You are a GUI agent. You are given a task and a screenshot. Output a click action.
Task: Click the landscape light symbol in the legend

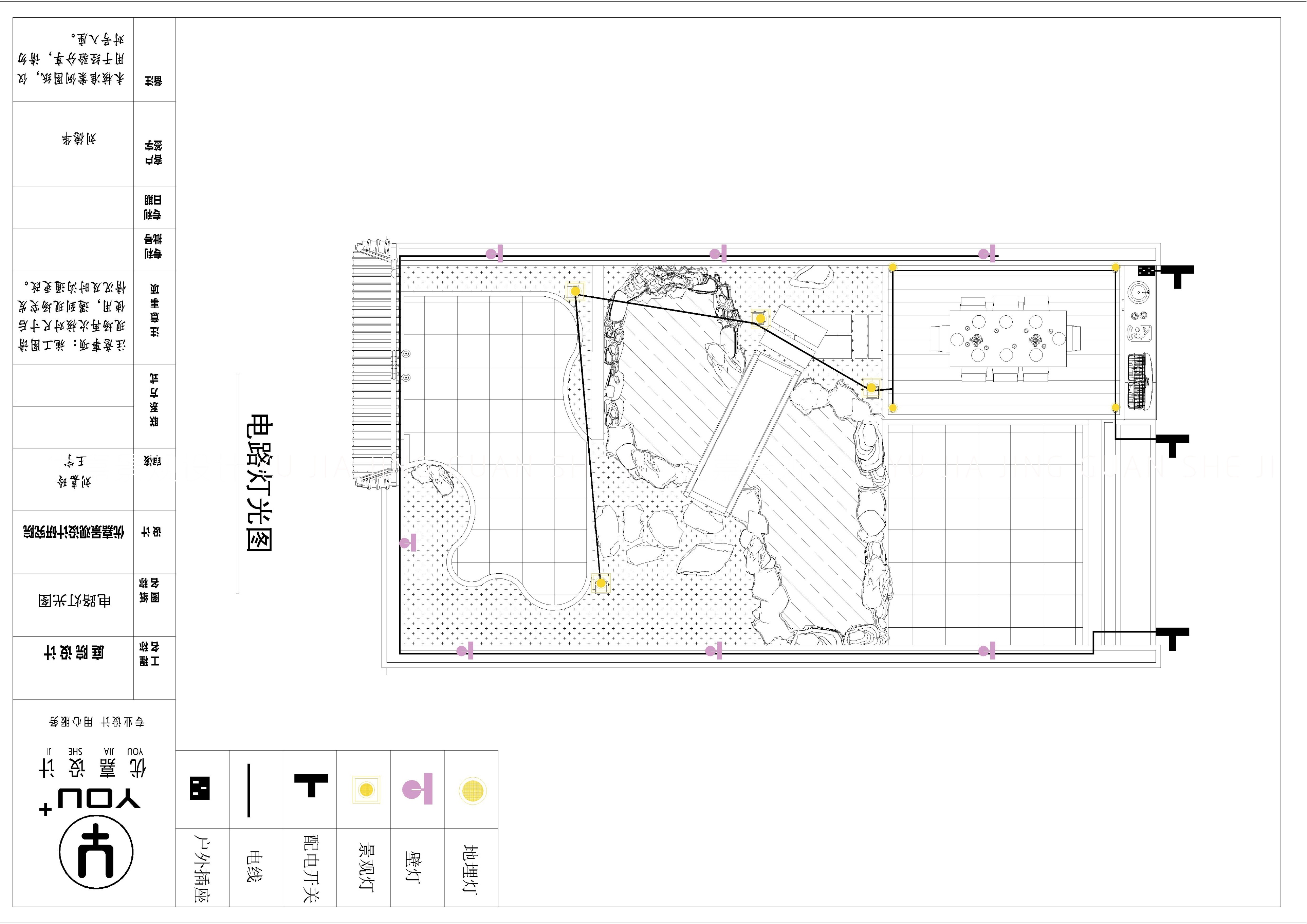point(366,790)
